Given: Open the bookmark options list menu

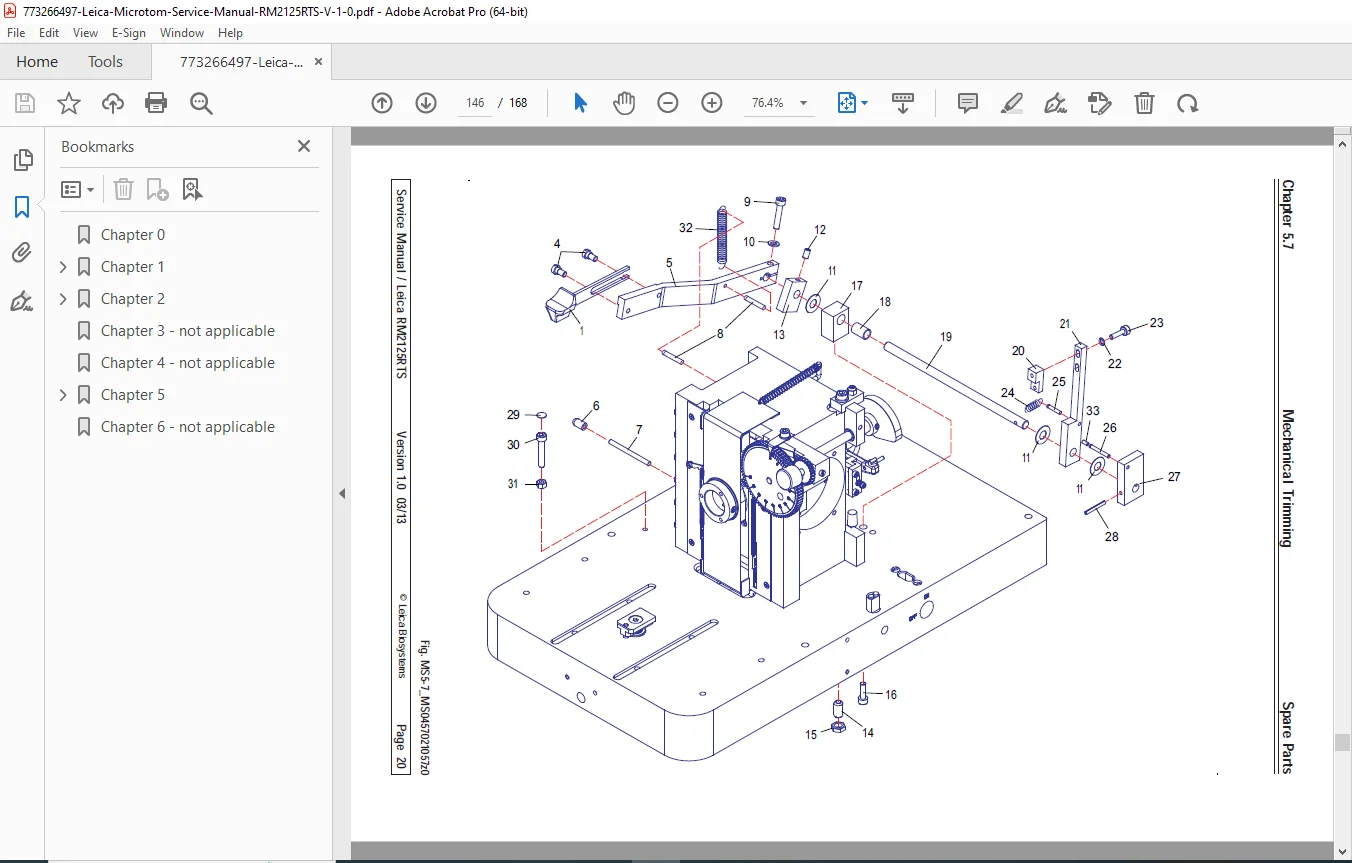Looking at the screenshot, I should coord(77,189).
